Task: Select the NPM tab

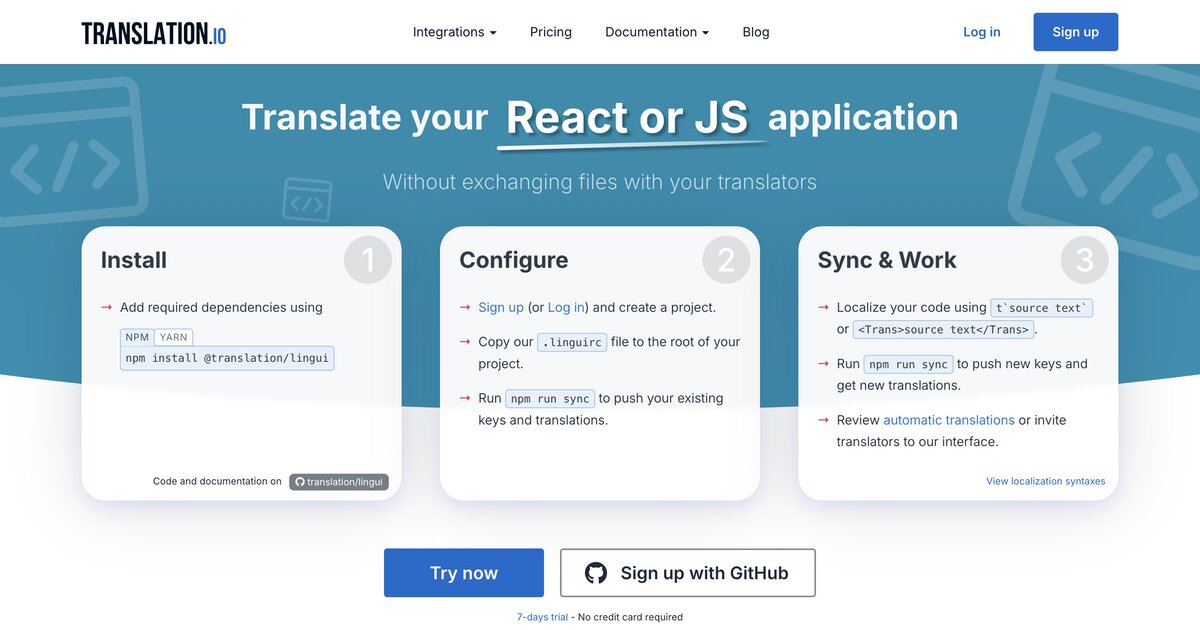Action: click(137, 336)
